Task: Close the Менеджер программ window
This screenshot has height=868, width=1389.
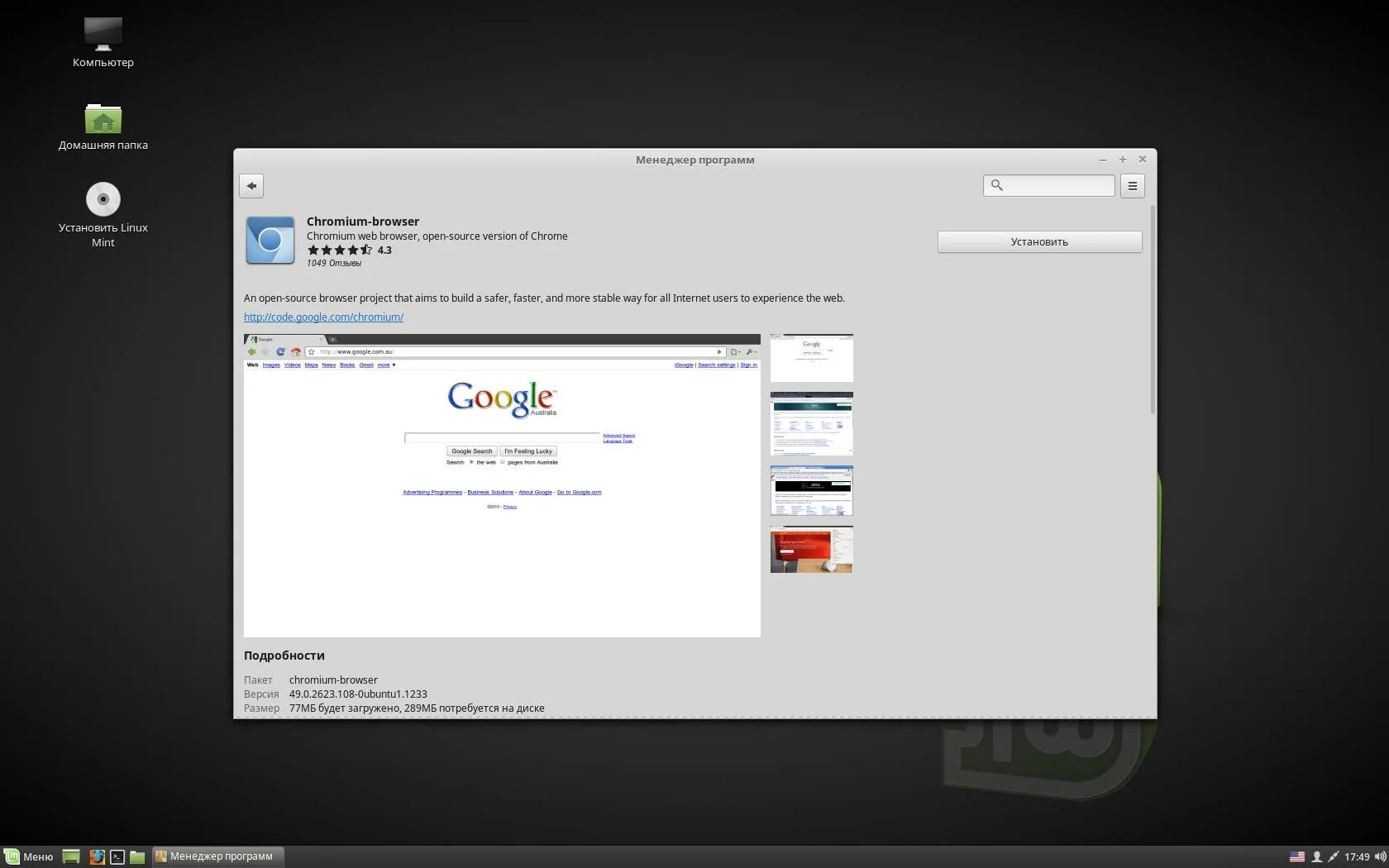Action: [x=1143, y=160]
